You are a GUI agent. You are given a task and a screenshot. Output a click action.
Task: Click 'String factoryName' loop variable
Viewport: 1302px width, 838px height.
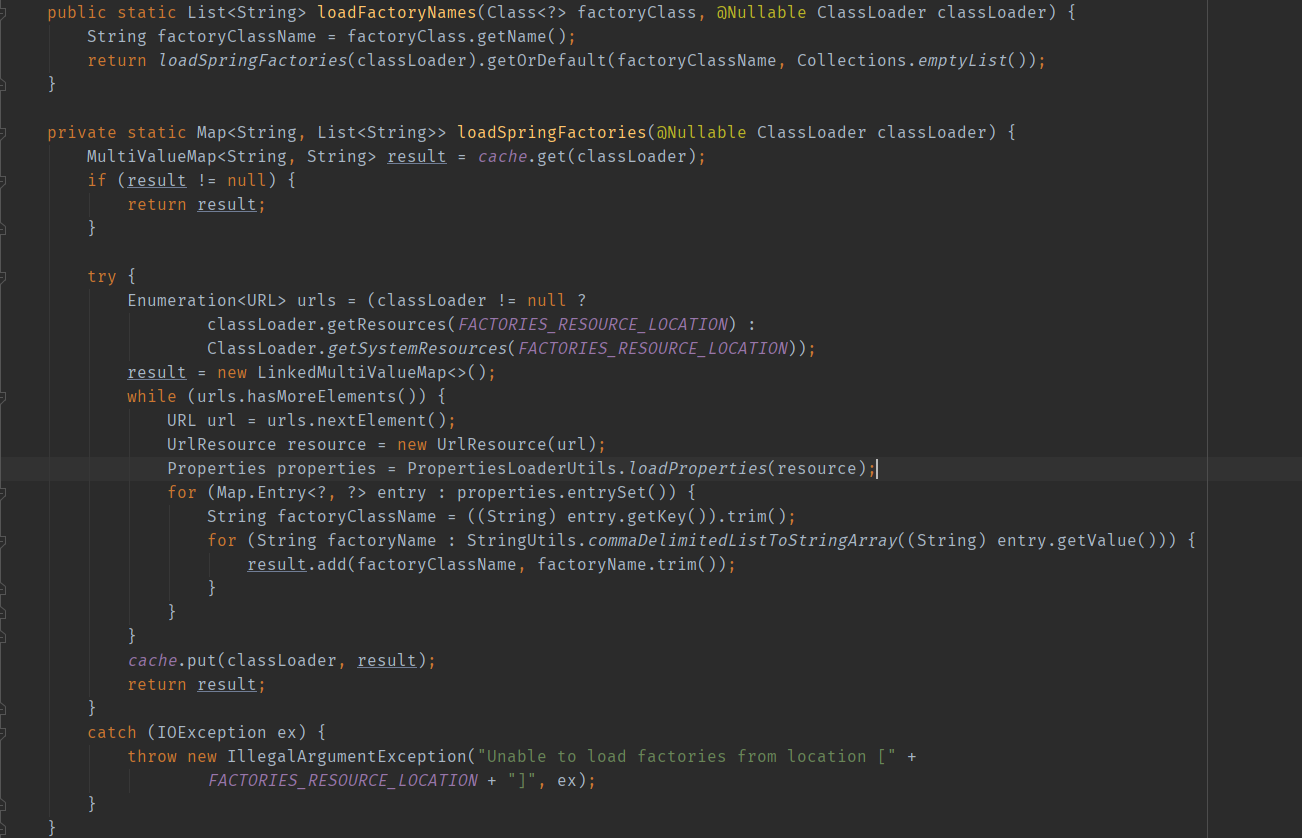point(347,540)
